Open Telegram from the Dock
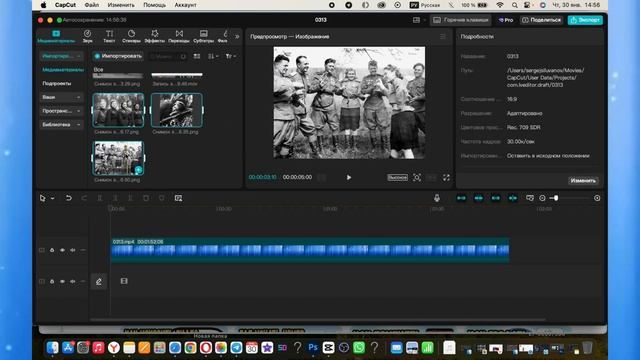Image resolution: width=640 pixels, height=360 pixels. click(x=236, y=347)
